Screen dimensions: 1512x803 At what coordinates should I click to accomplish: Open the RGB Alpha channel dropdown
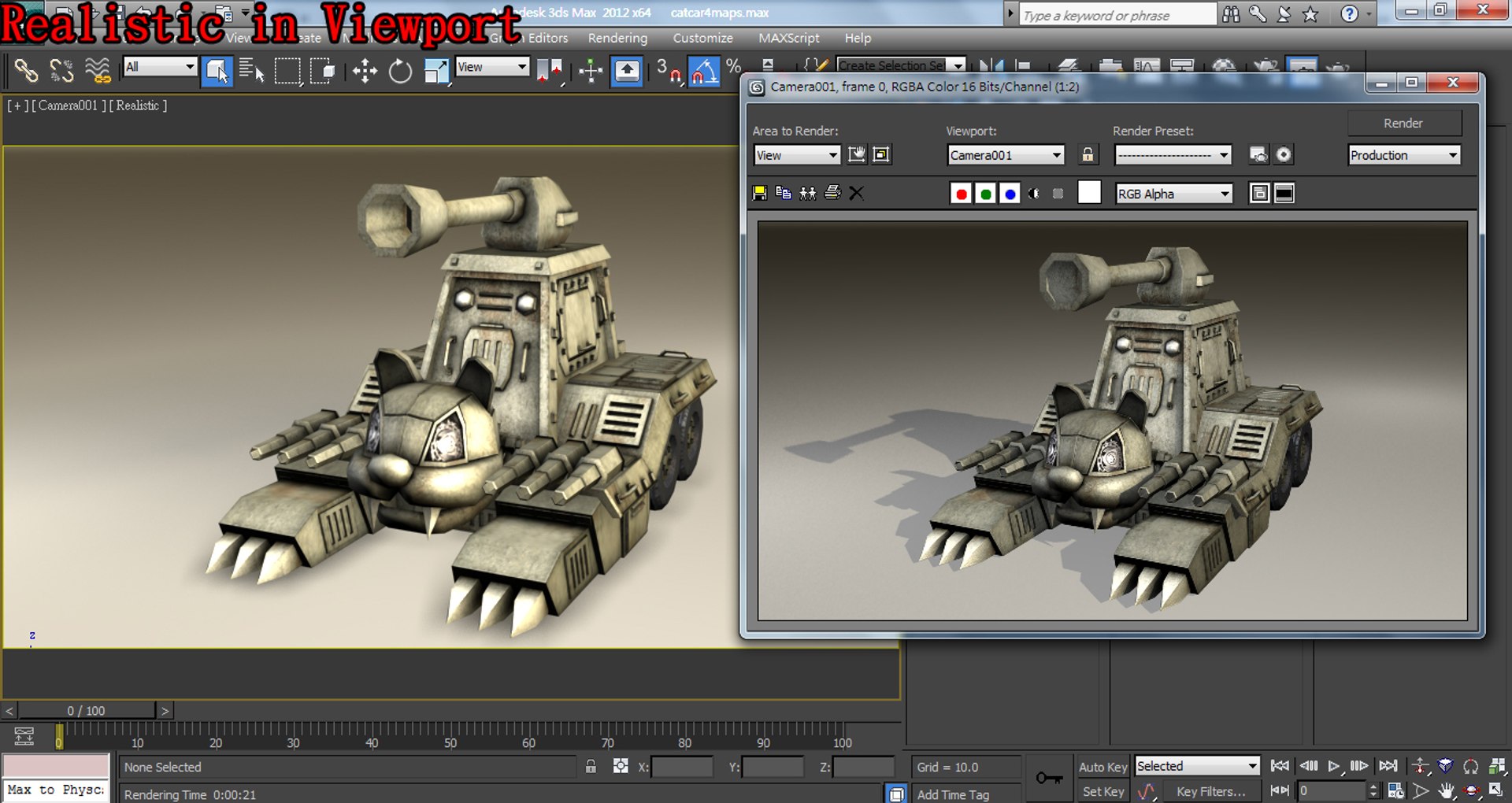click(1174, 194)
